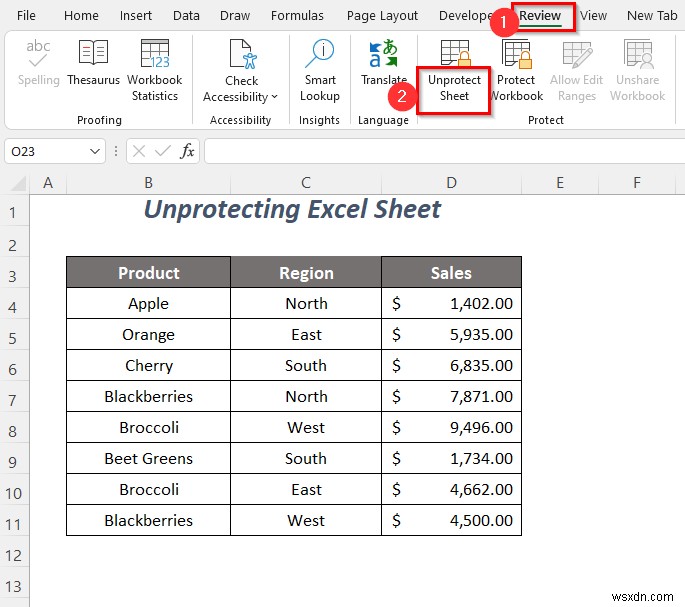Select the sales value 1,402.00
This screenshot has height=607, width=685.
451,303
